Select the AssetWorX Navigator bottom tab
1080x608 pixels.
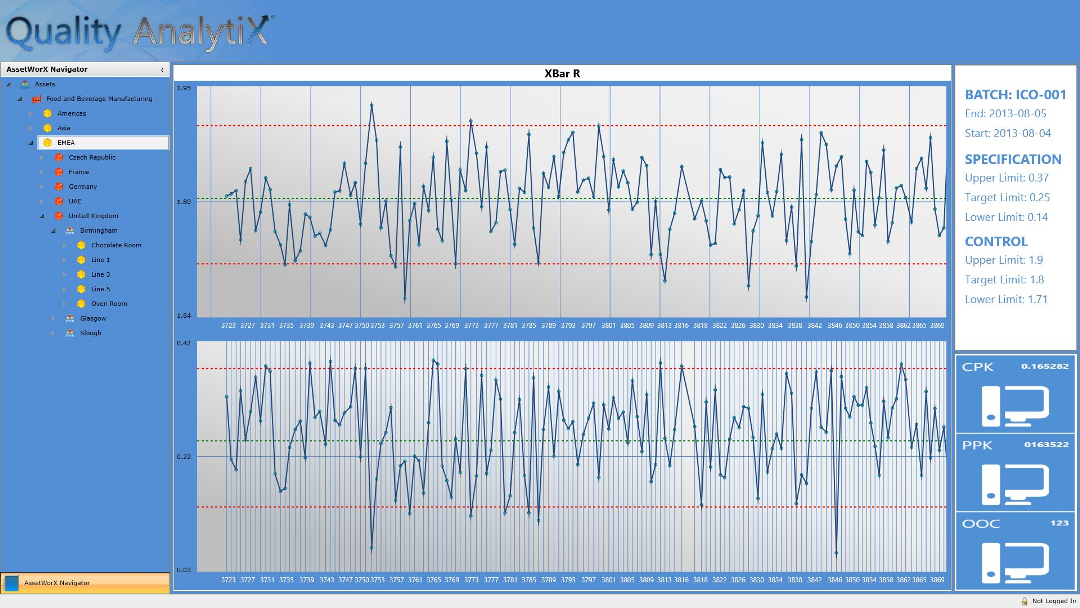[x=56, y=582]
